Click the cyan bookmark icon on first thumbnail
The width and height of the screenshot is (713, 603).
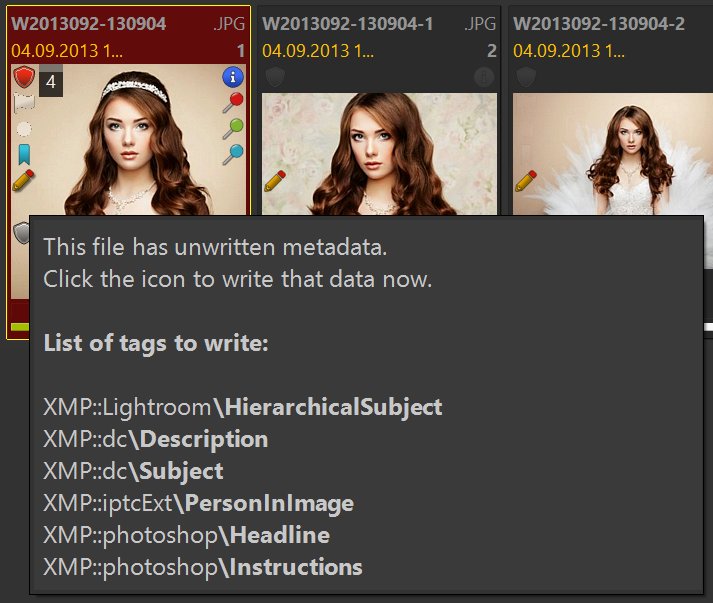pyautogui.click(x=24, y=155)
